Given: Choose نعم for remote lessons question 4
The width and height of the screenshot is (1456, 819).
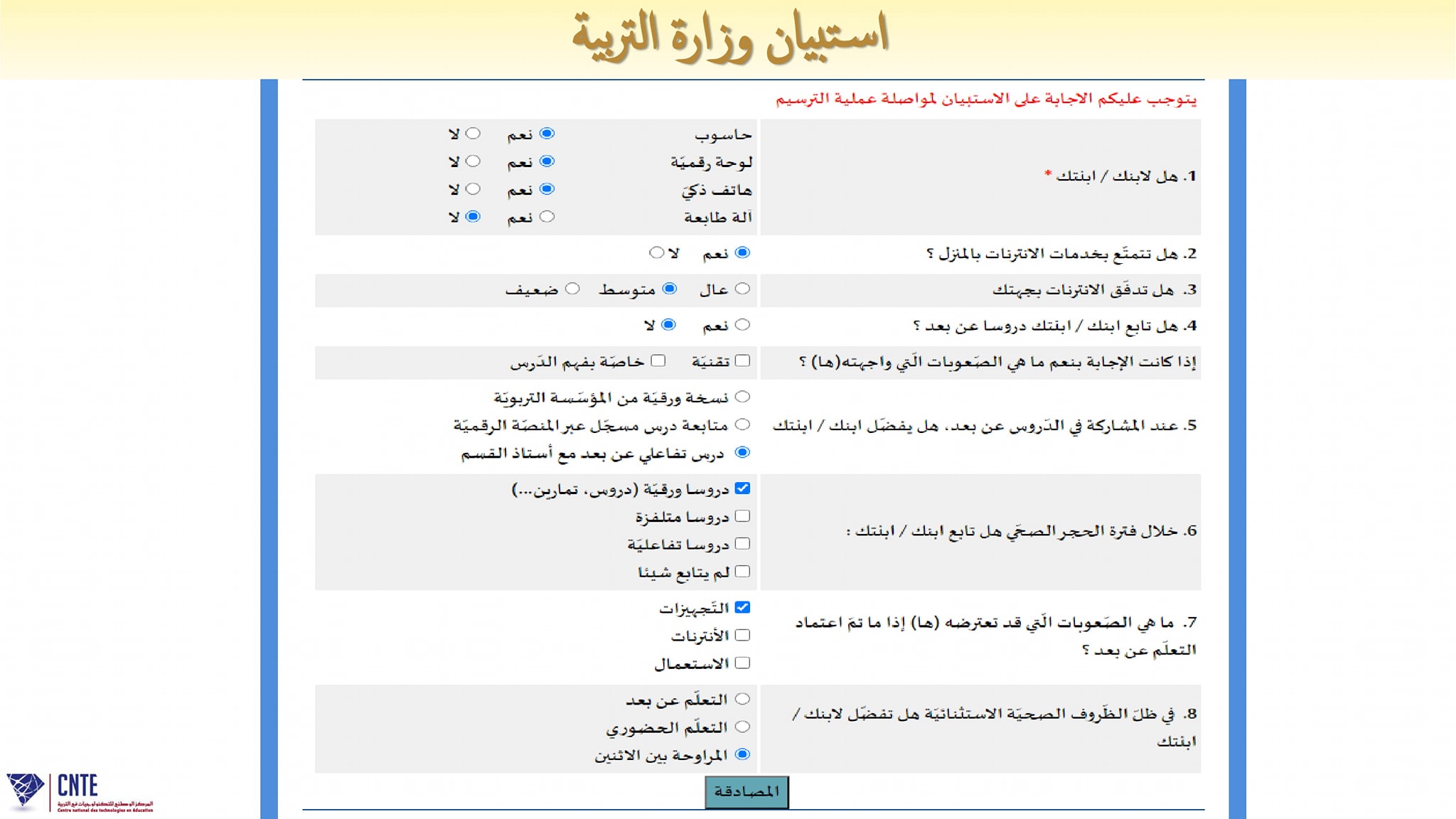Looking at the screenshot, I should [x=743, y=325].
